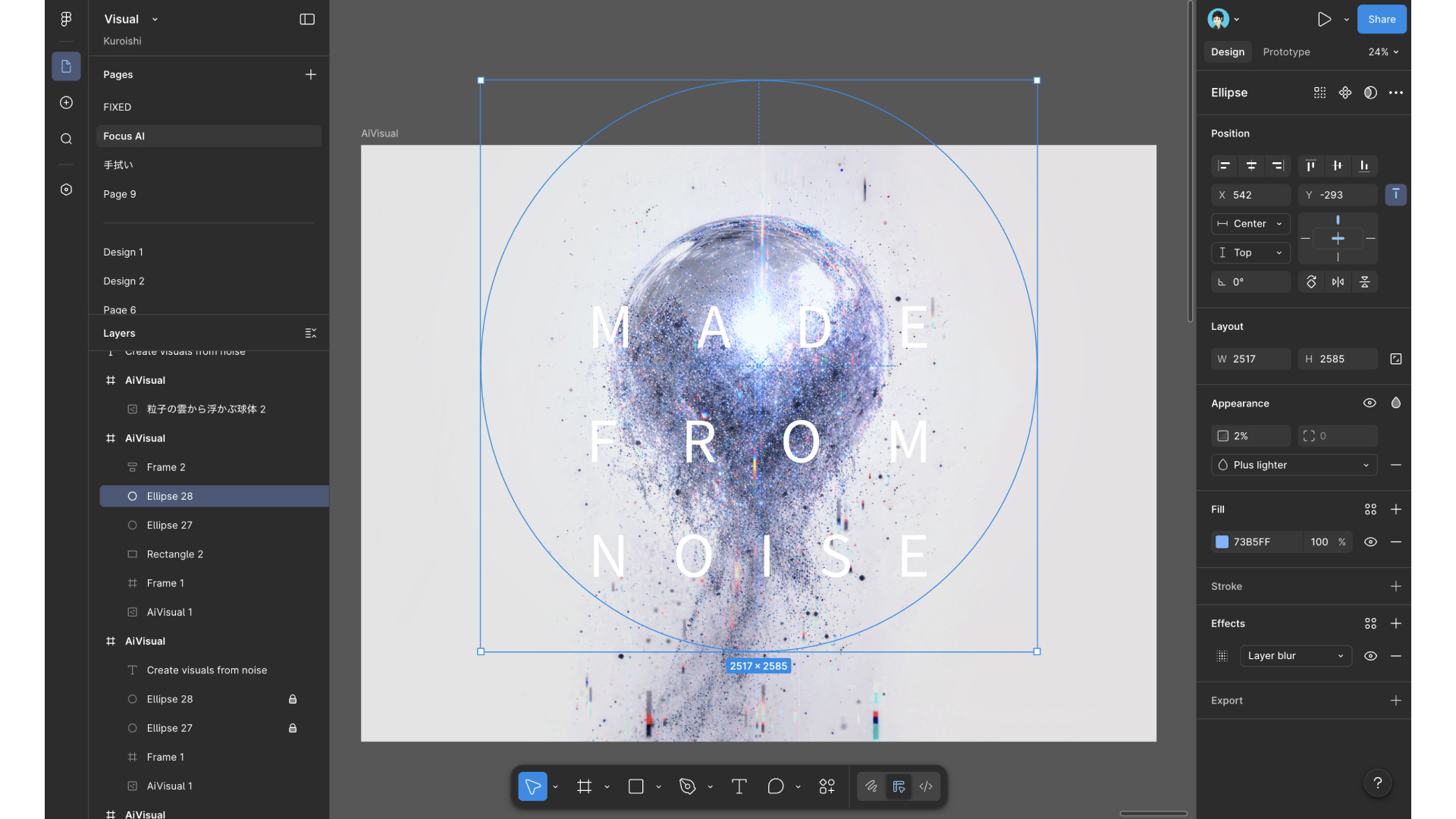Open the Layer blur effect type dropdown

[1295, 656]
